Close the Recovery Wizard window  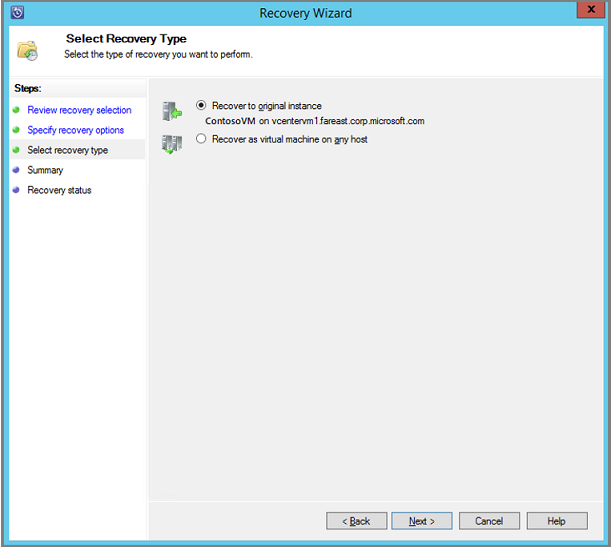591,10
